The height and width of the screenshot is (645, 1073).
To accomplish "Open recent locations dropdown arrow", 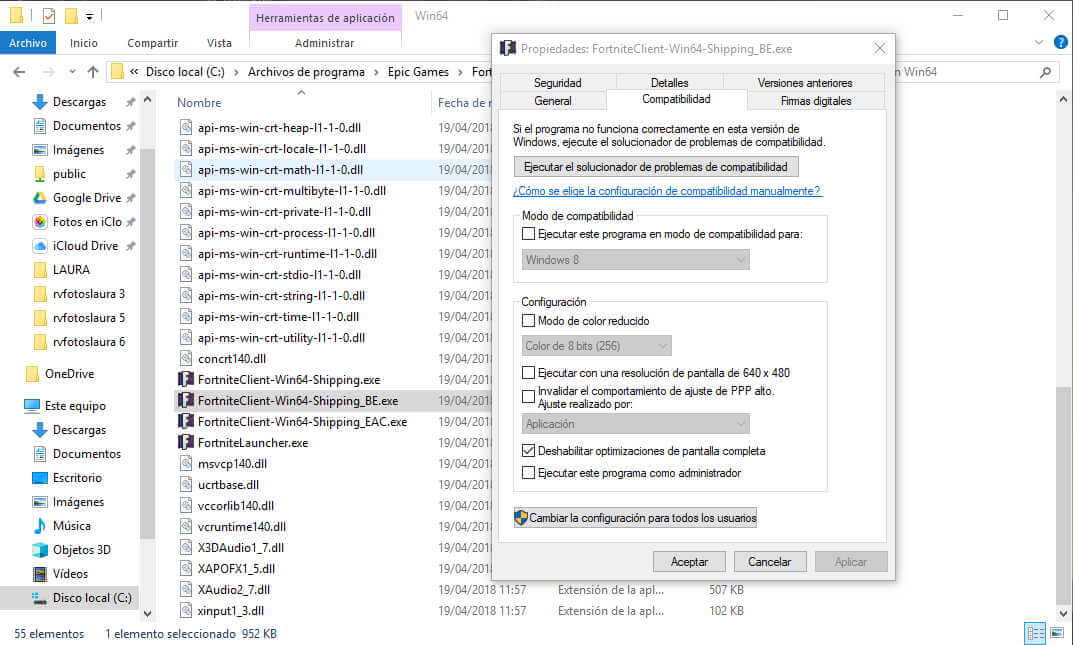I will (x=72, y=72).
